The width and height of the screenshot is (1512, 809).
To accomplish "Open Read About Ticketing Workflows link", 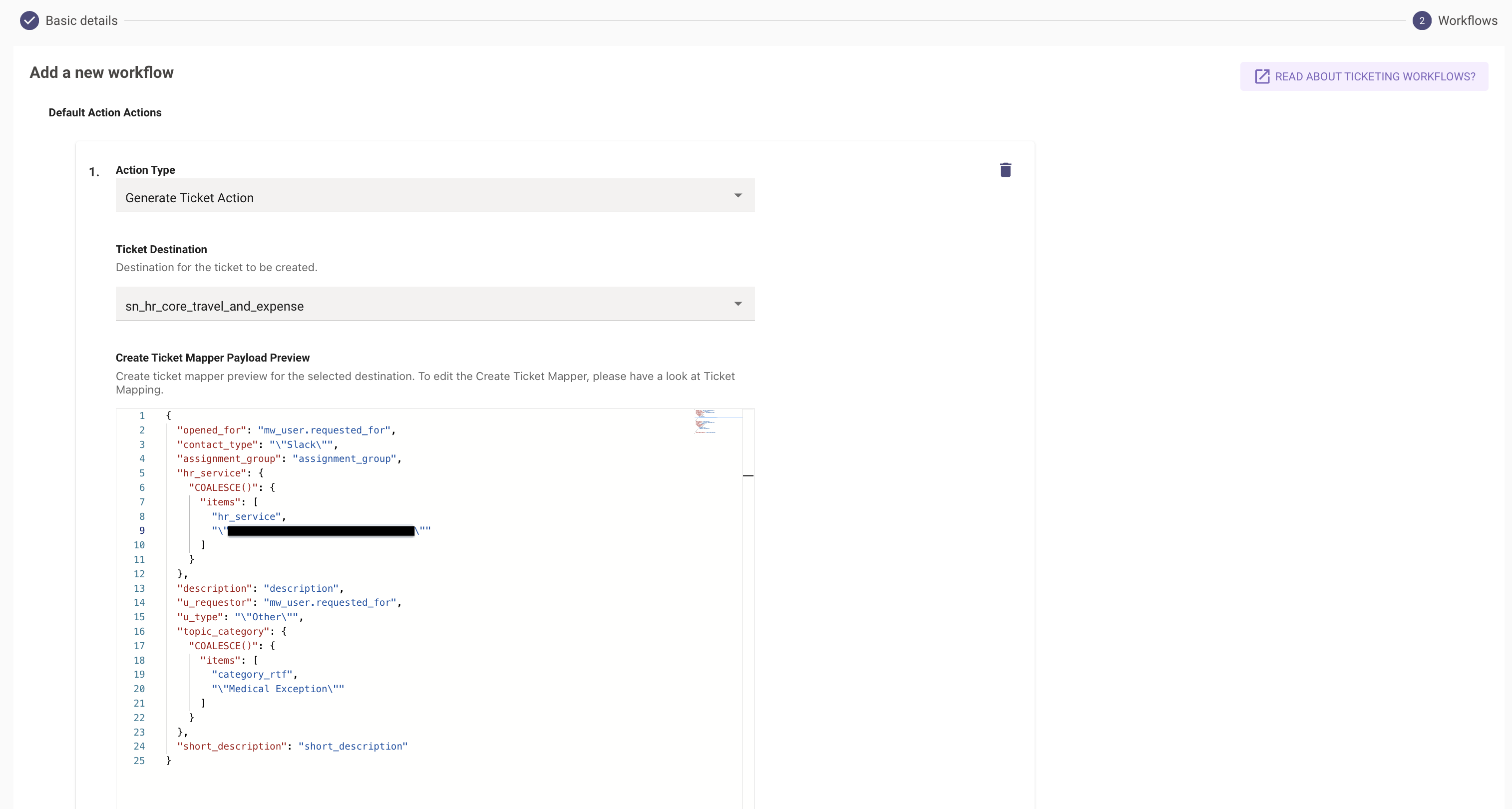I will [1375, 76].
